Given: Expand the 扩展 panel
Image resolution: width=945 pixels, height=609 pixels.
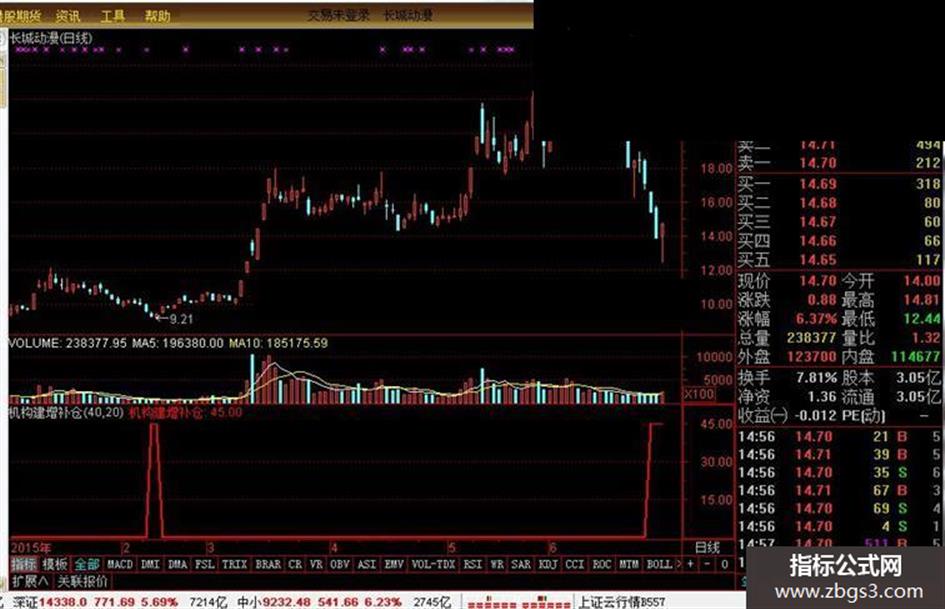Looking at the screenshot, I should click(x=30, y=582).
